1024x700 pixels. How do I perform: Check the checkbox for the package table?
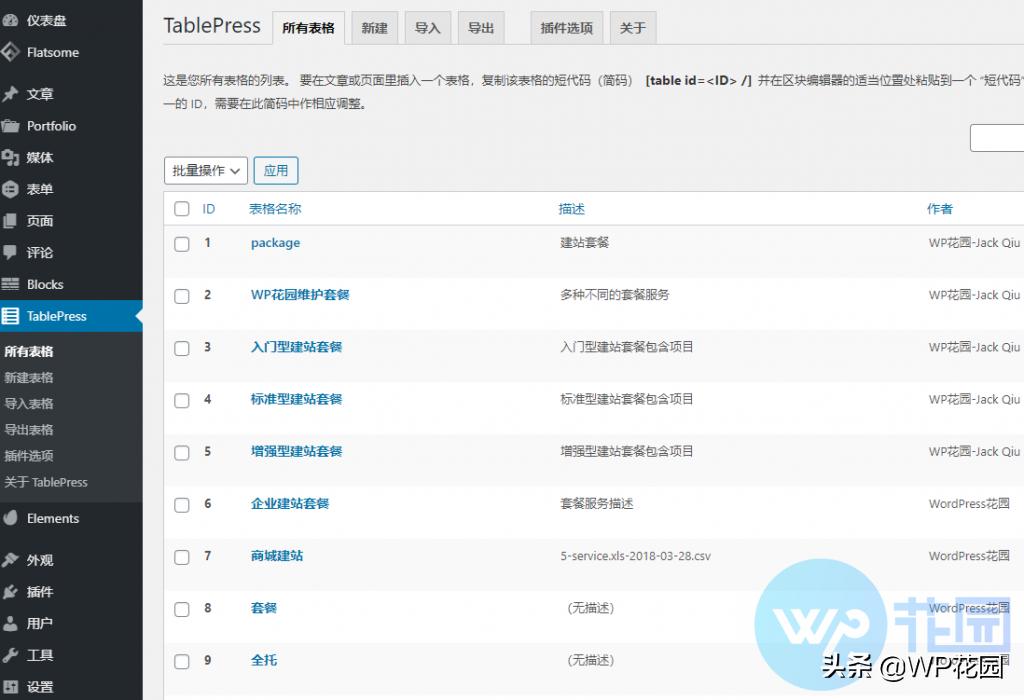tap(181, 244)
